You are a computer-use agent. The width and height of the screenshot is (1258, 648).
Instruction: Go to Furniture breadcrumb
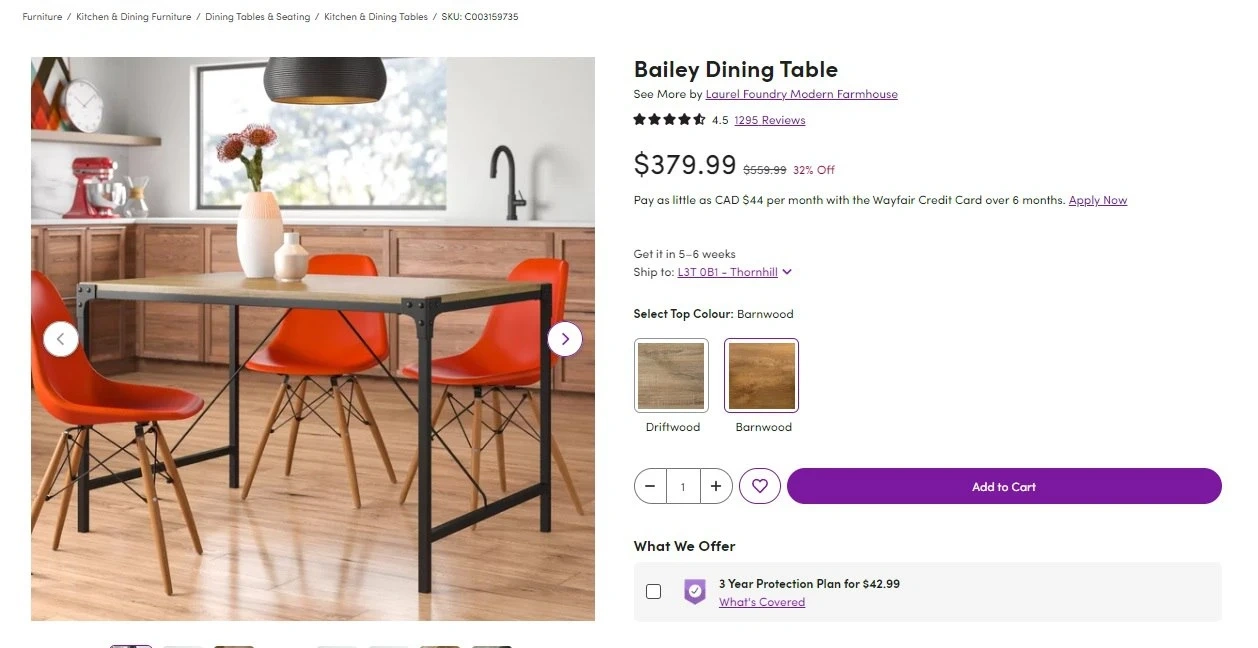[42, 17]
